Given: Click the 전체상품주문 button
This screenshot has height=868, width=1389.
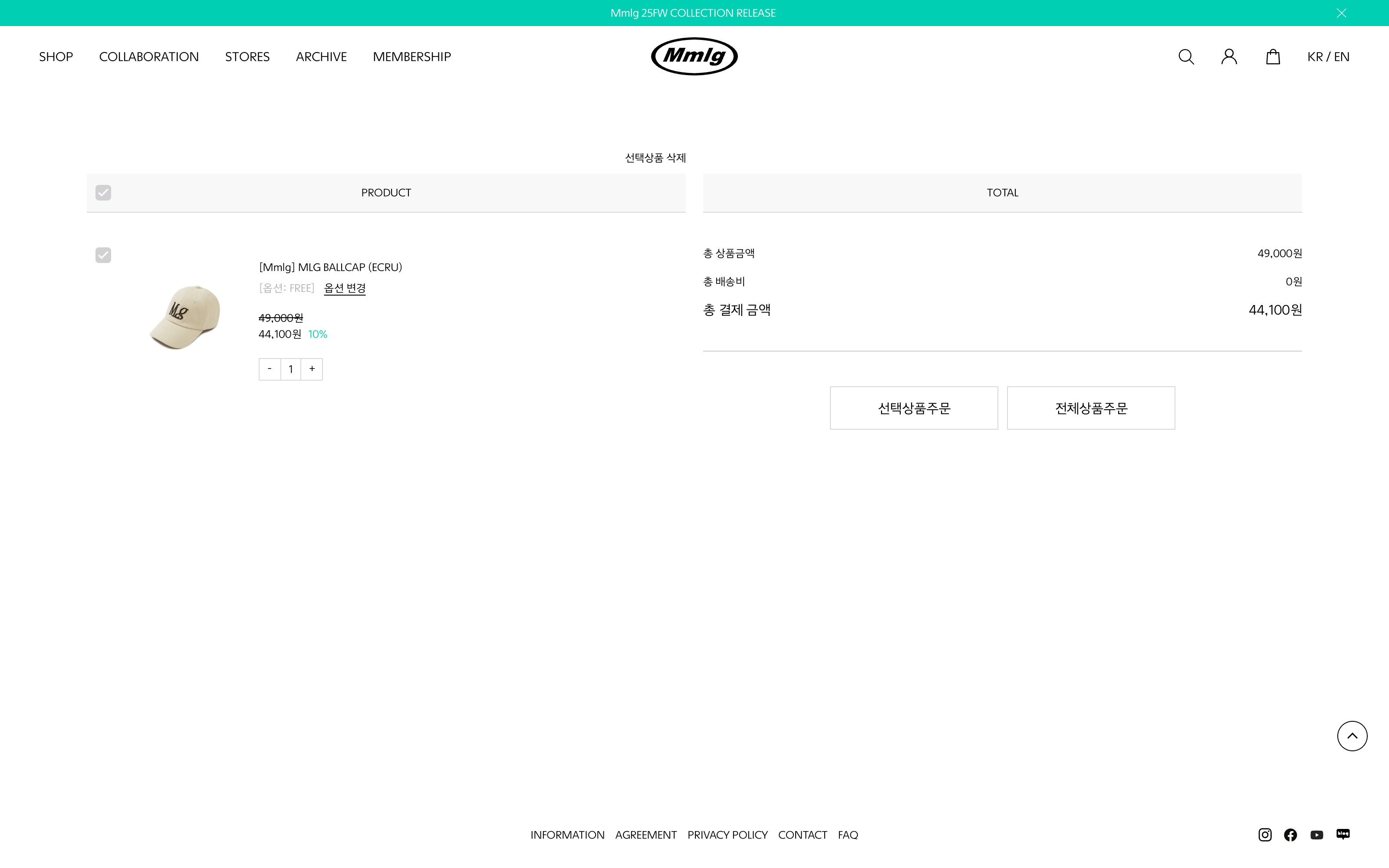Looking at the screenshot, I should (x=1090, y=408).
